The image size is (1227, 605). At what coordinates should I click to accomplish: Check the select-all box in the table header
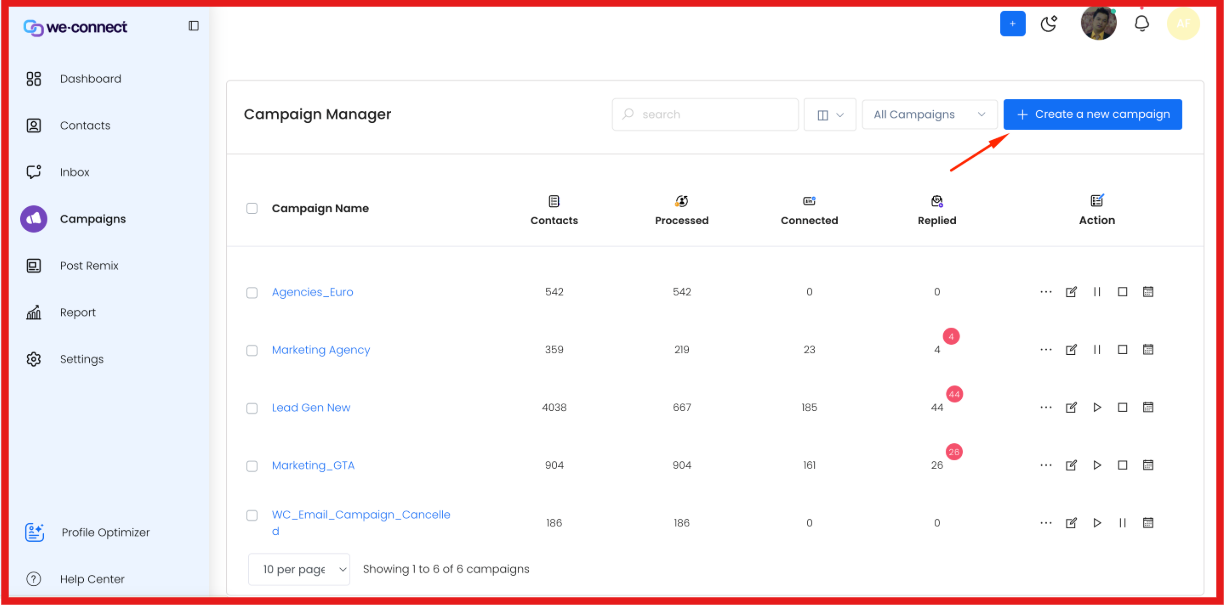(x=251, y=208)
